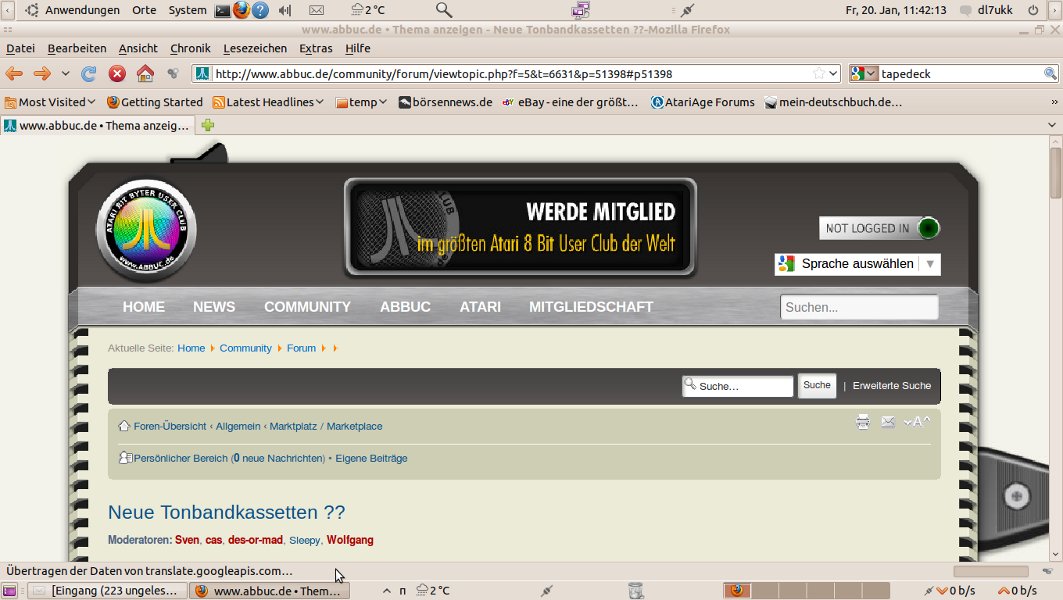Print the topic with the printer icon
1063x600 pixels.
863,422
